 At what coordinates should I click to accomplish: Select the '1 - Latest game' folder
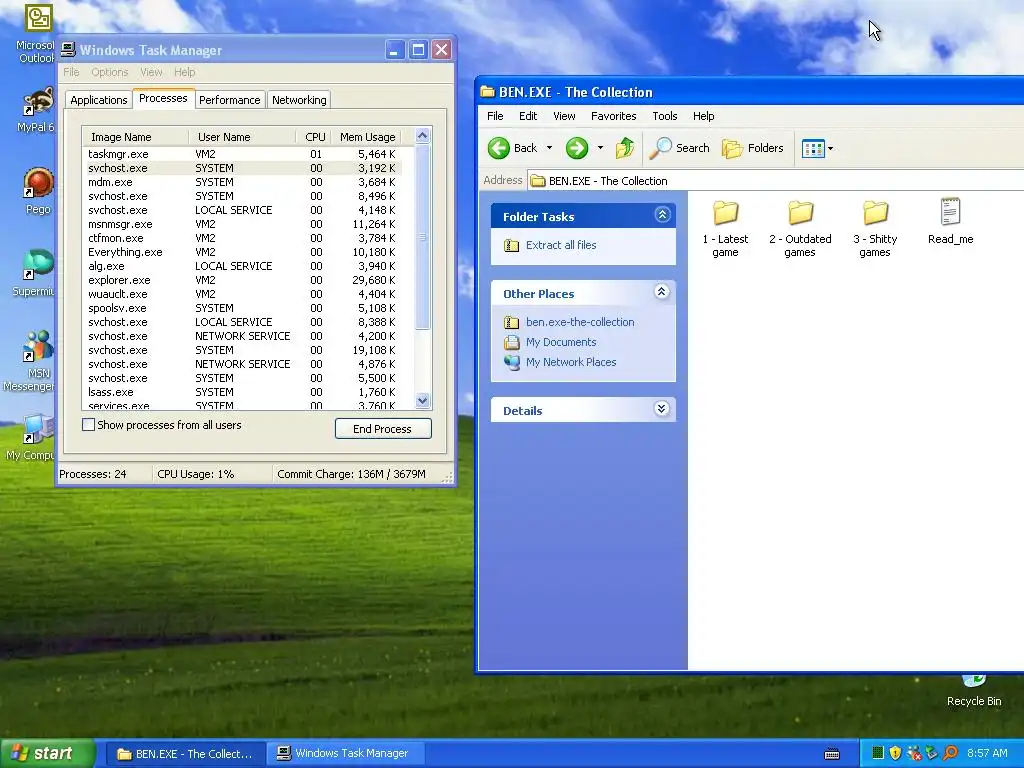(x=725, y=229)
